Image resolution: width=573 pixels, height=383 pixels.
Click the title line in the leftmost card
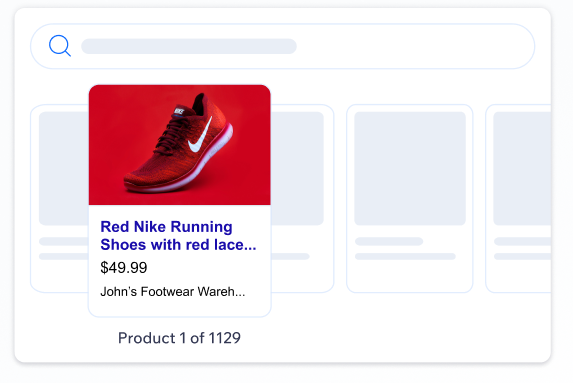click(64, 241)
